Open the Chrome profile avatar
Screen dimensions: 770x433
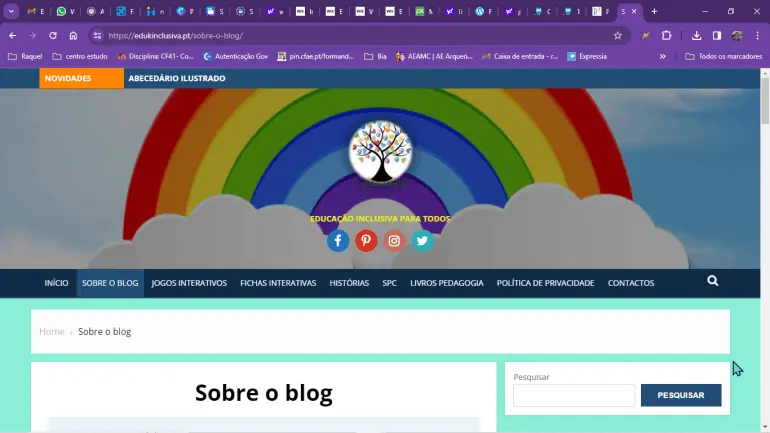click(x=737, y=35)
